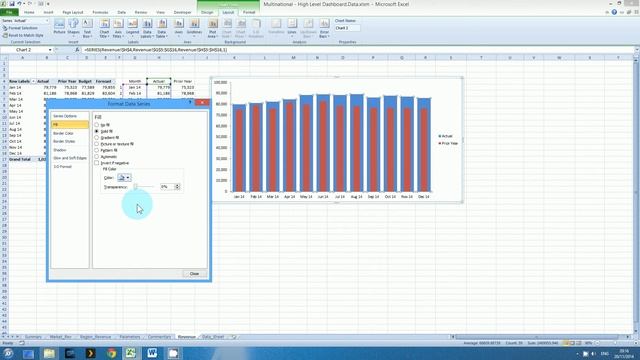
Task: Open Chrome from the taskbar
Action: click(x=111, y=353)
